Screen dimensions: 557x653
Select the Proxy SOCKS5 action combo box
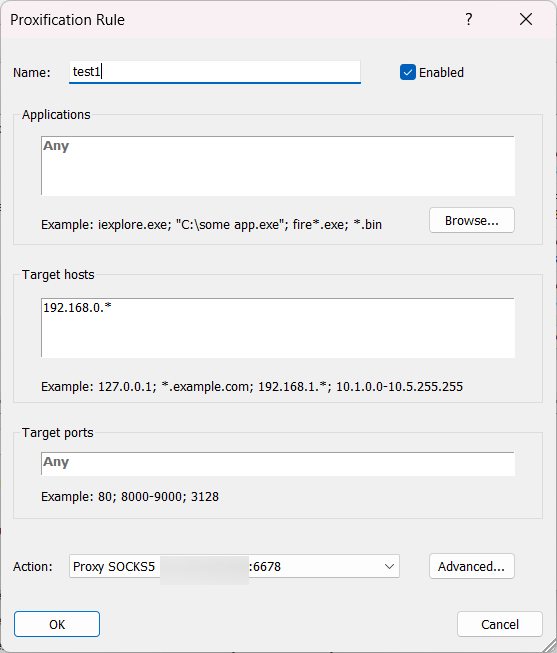[234, 566]
